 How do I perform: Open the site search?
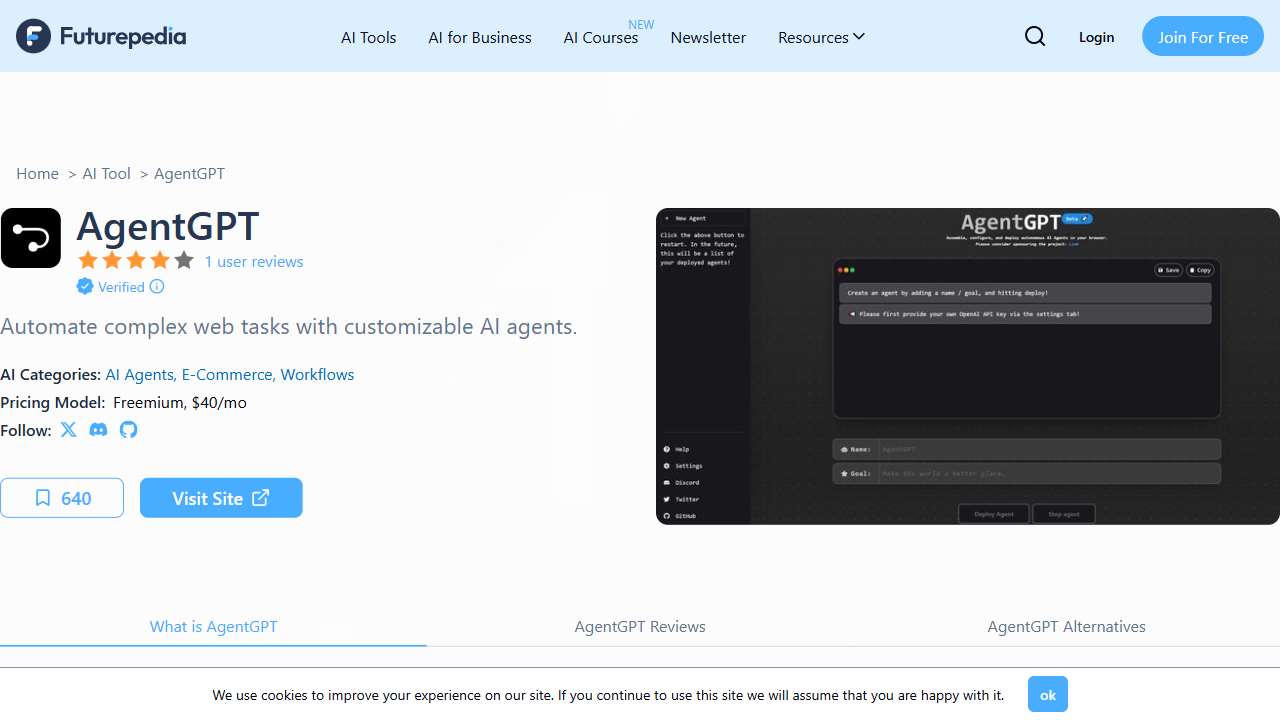click(1035, 36)
